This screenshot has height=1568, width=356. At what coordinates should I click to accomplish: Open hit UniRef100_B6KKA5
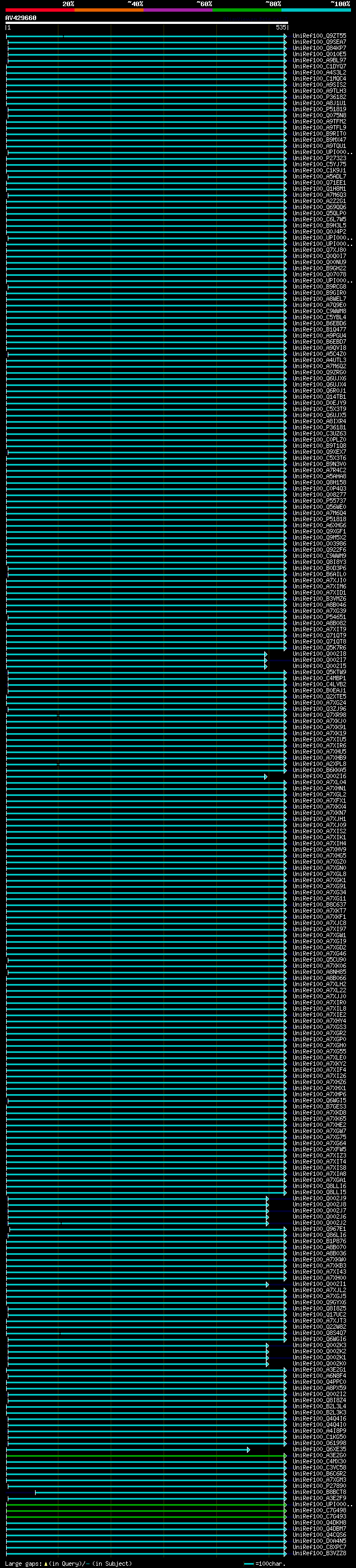[x=319, y=770]
